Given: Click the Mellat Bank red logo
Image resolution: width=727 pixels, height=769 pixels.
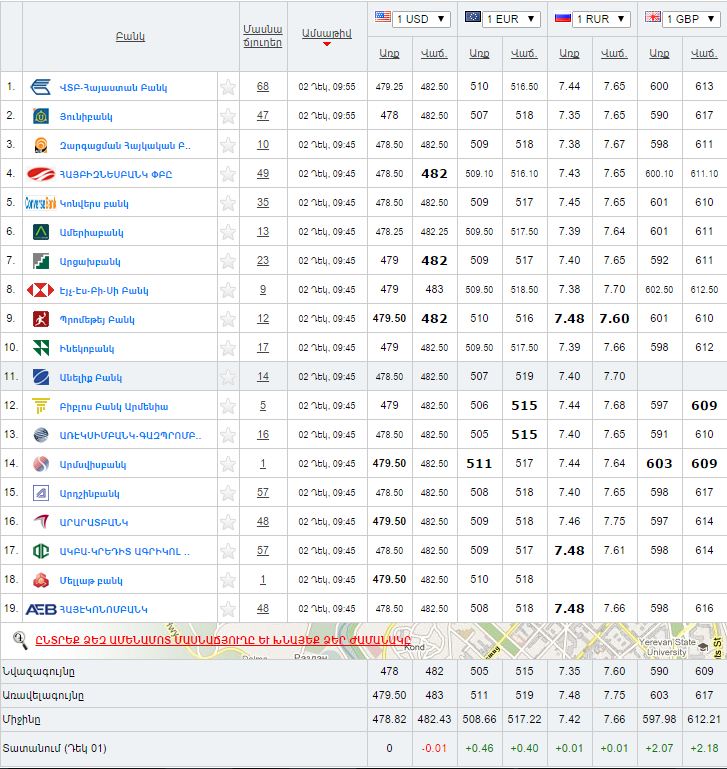Looking at the screenshot, I should pyautogui.click(x=41, y=580).
